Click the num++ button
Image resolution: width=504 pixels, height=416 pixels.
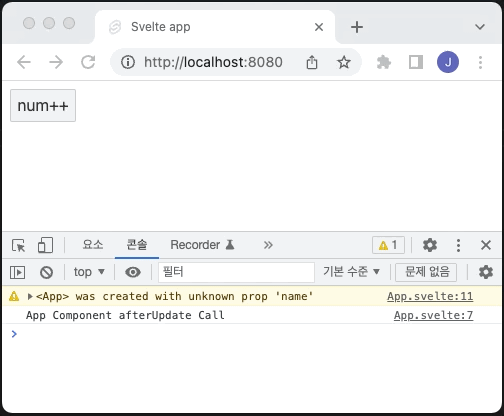click(43, 106)
